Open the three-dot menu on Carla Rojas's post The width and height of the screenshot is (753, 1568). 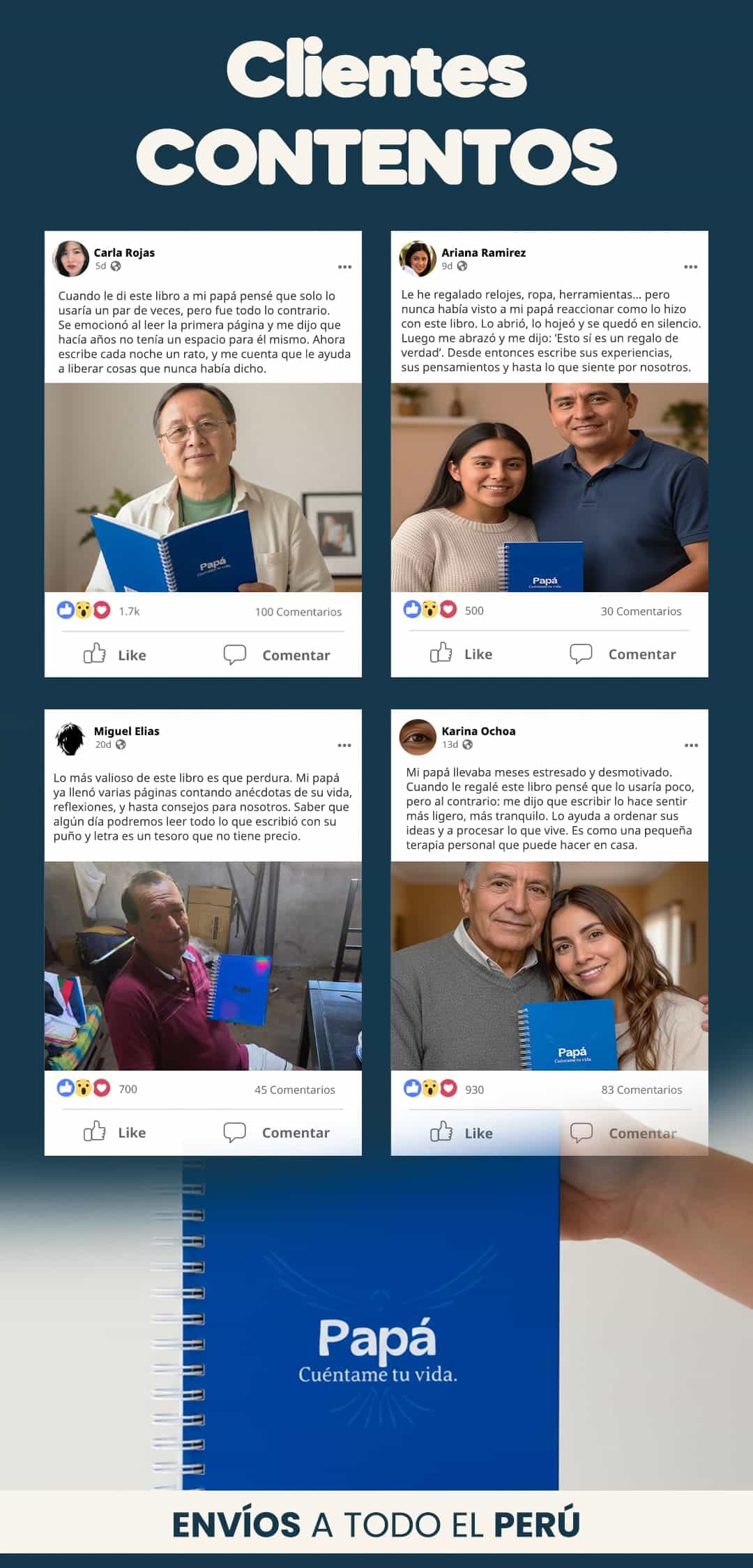pos(344,267)
